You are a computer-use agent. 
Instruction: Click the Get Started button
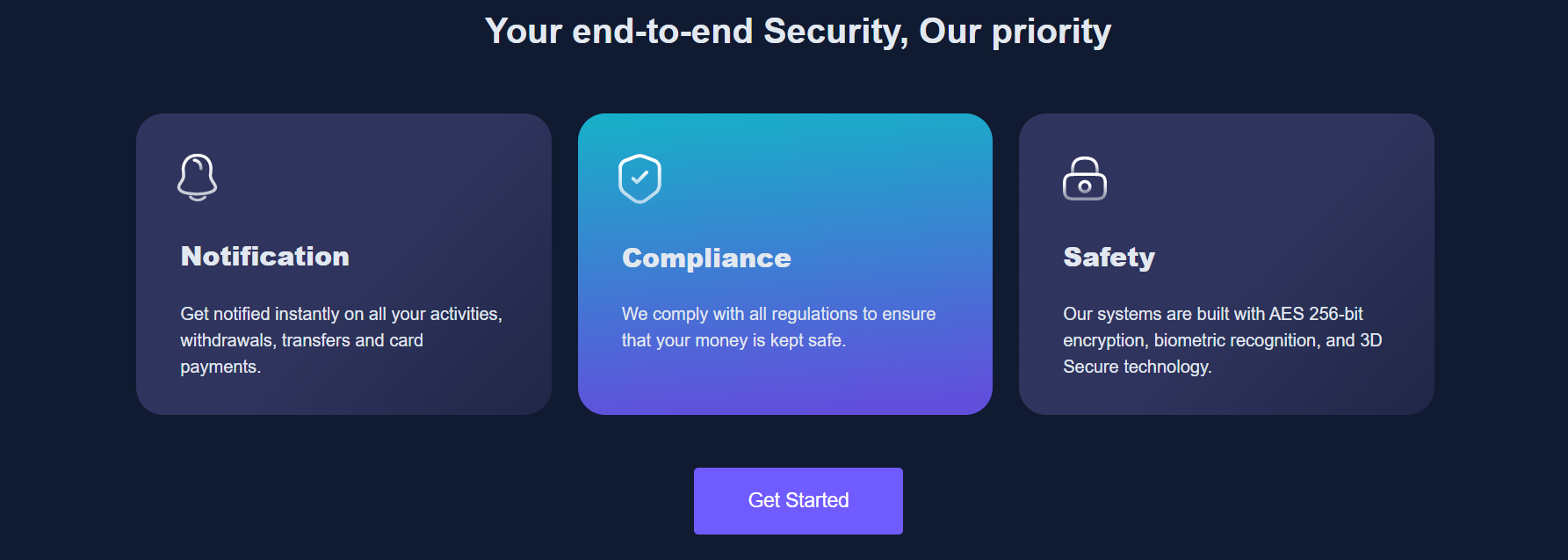tap(798, 500)
